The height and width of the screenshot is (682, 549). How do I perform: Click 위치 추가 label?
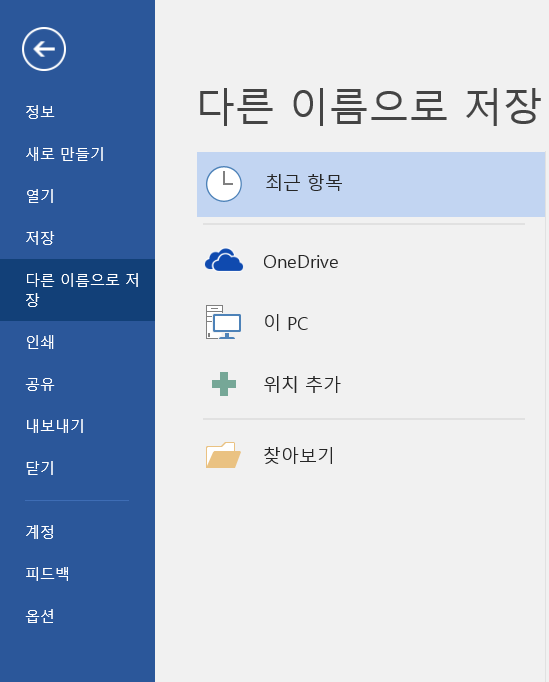tap(302, 384)
